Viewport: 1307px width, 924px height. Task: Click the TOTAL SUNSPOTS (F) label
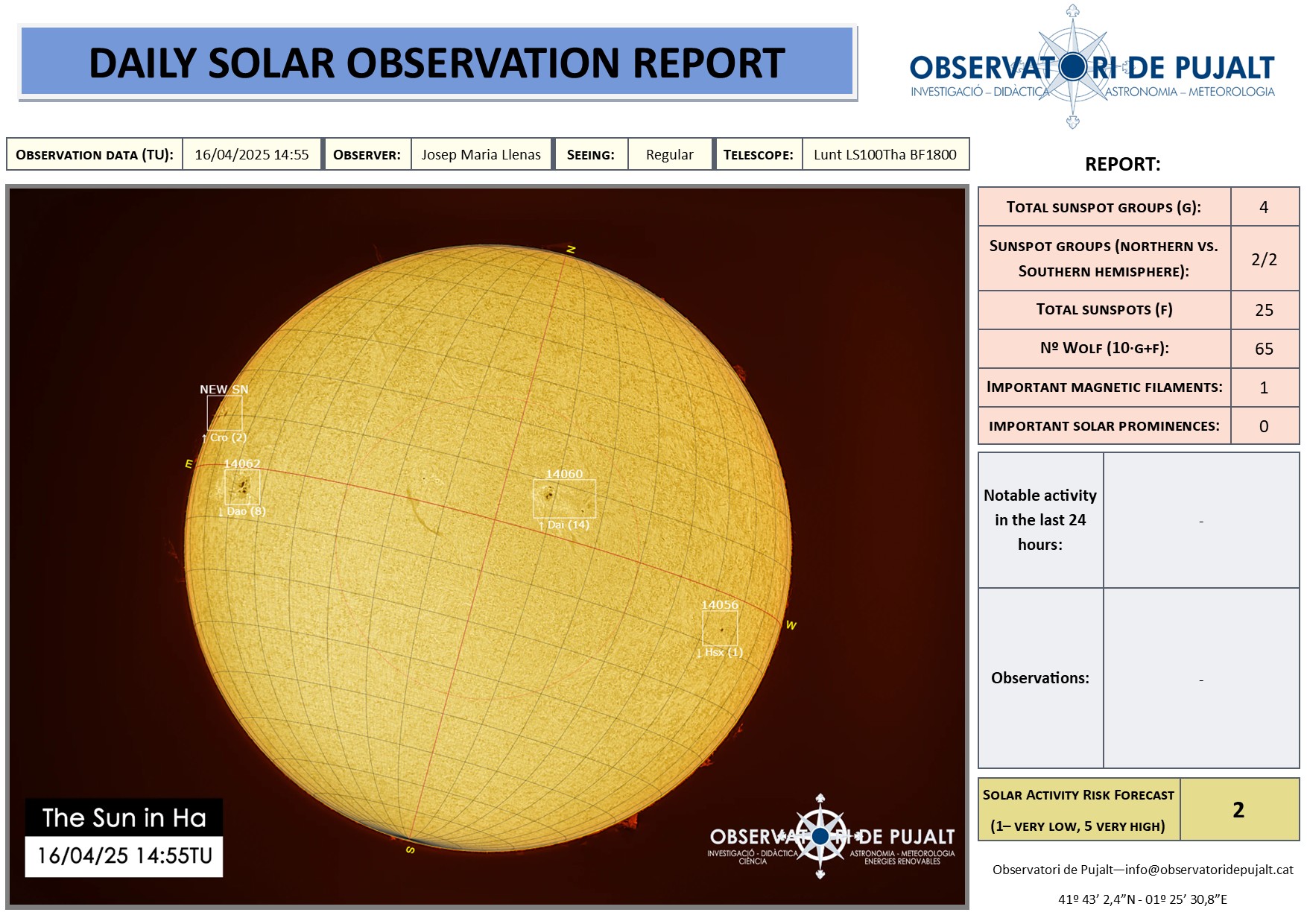(1104, 310)
